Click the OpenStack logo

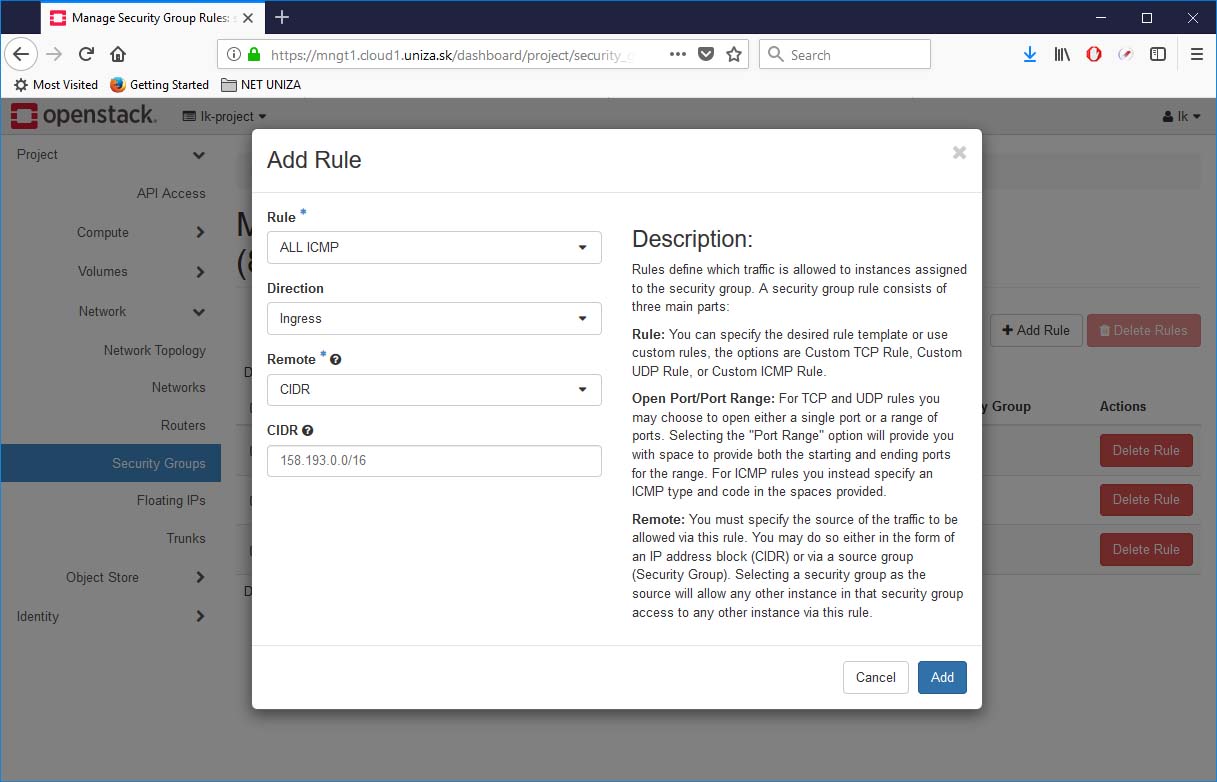84,116
